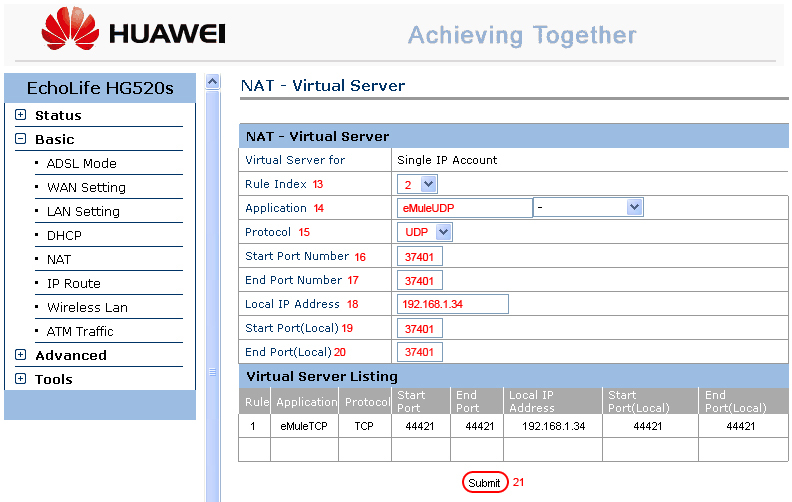Open NAT page in sidebar
Viewport: 792px width, 502px height.
(59, 260)
